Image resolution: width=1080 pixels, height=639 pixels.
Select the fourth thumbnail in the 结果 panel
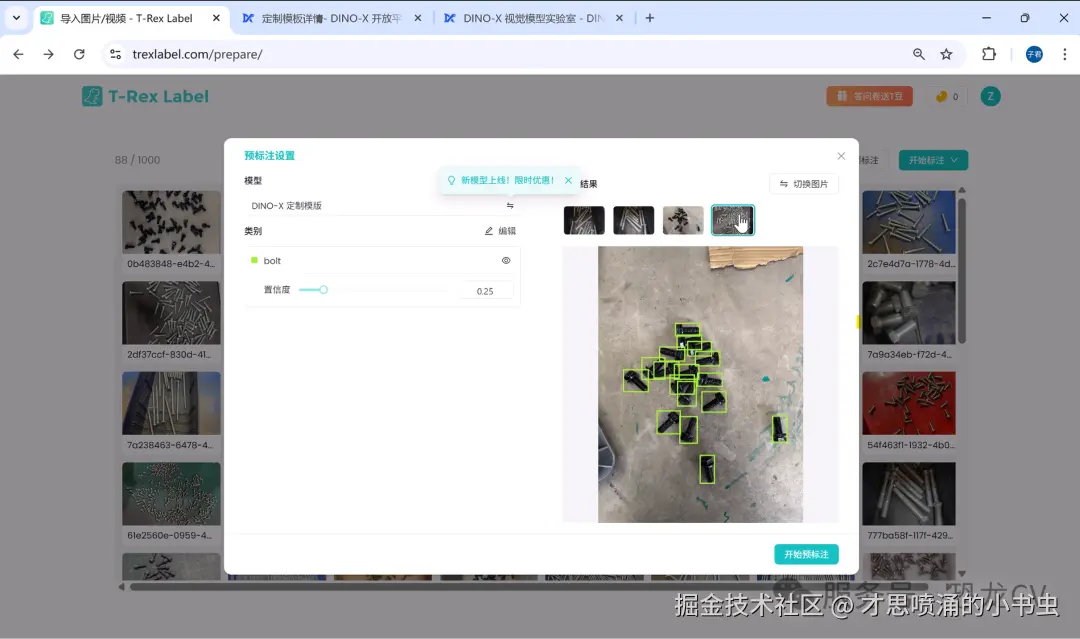(732, 219)
